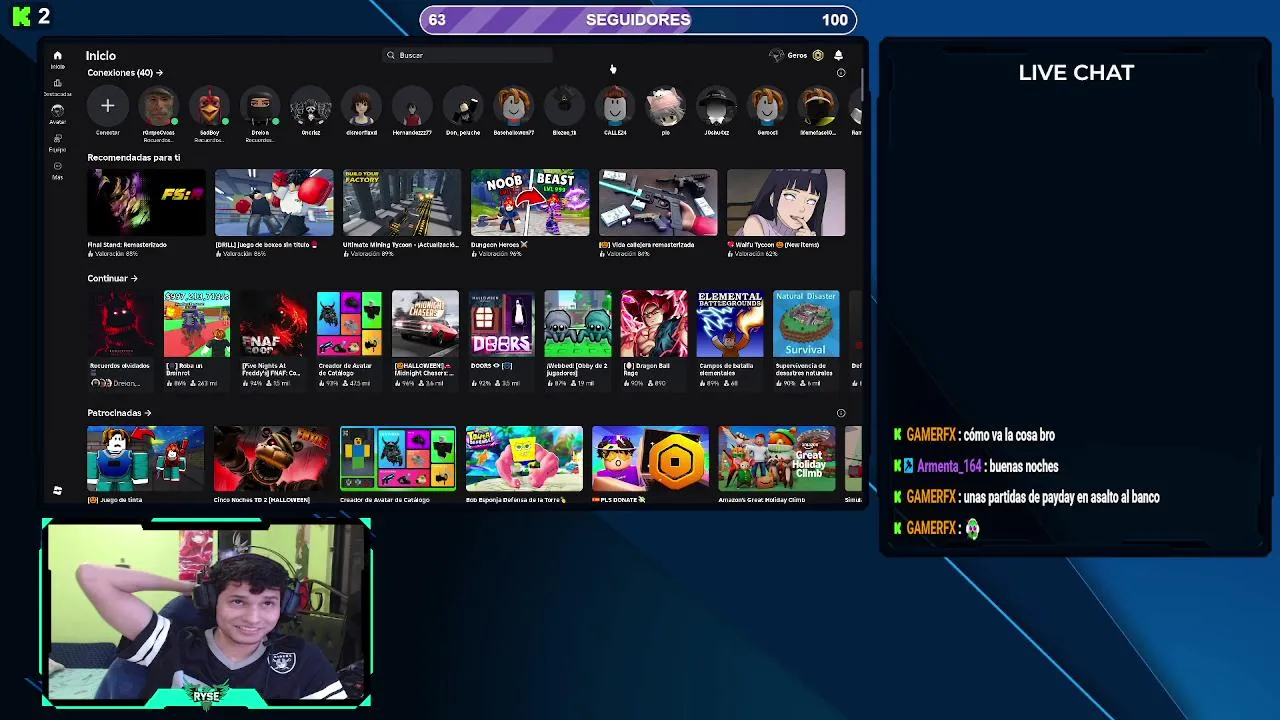This screenshot has height=720, width=1280.
Task: Click the info icon next to Conexiones row
Action: coord(841,73)
